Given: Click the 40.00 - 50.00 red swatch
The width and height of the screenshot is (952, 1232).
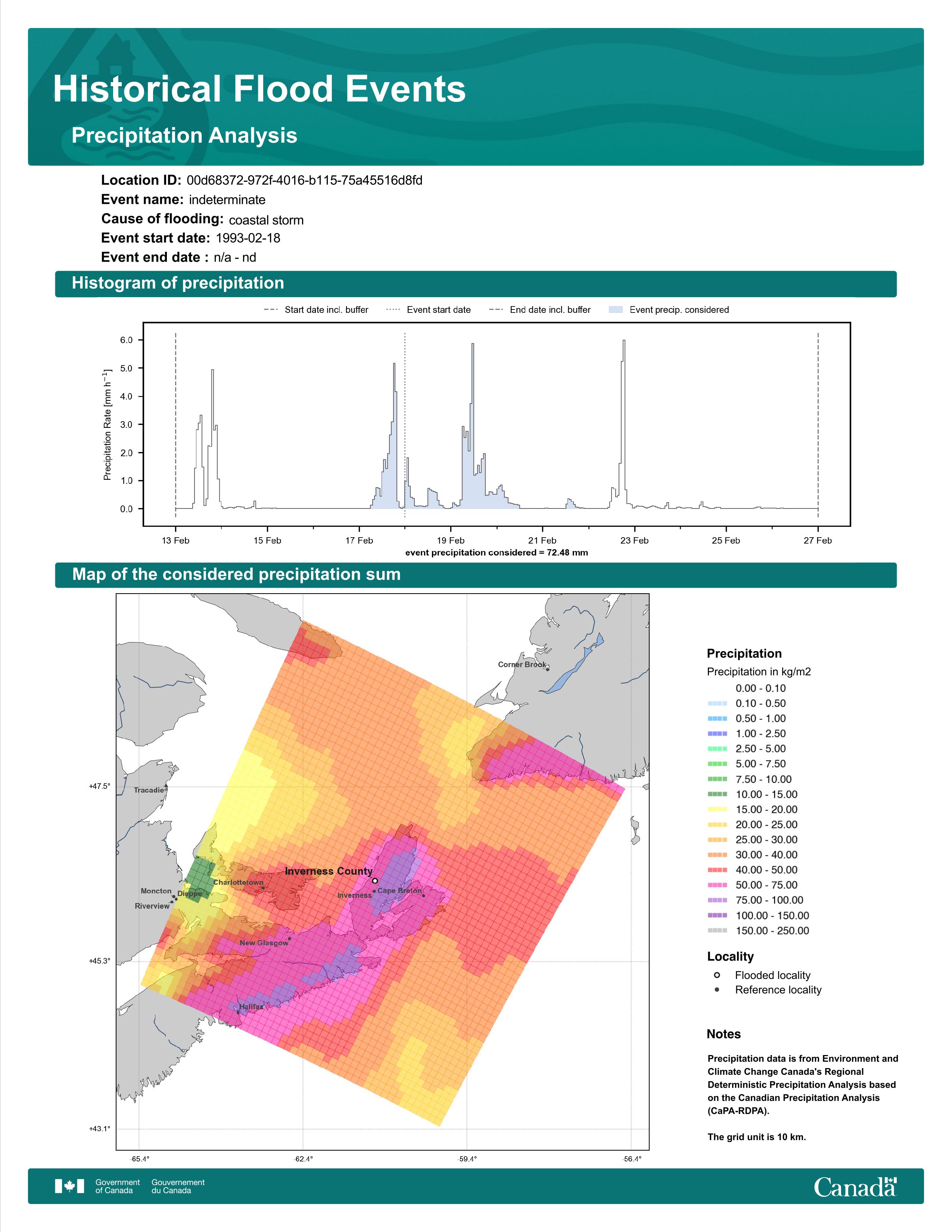Looking at the screenshot, I should pyautogui.click(x=717, y=870).
